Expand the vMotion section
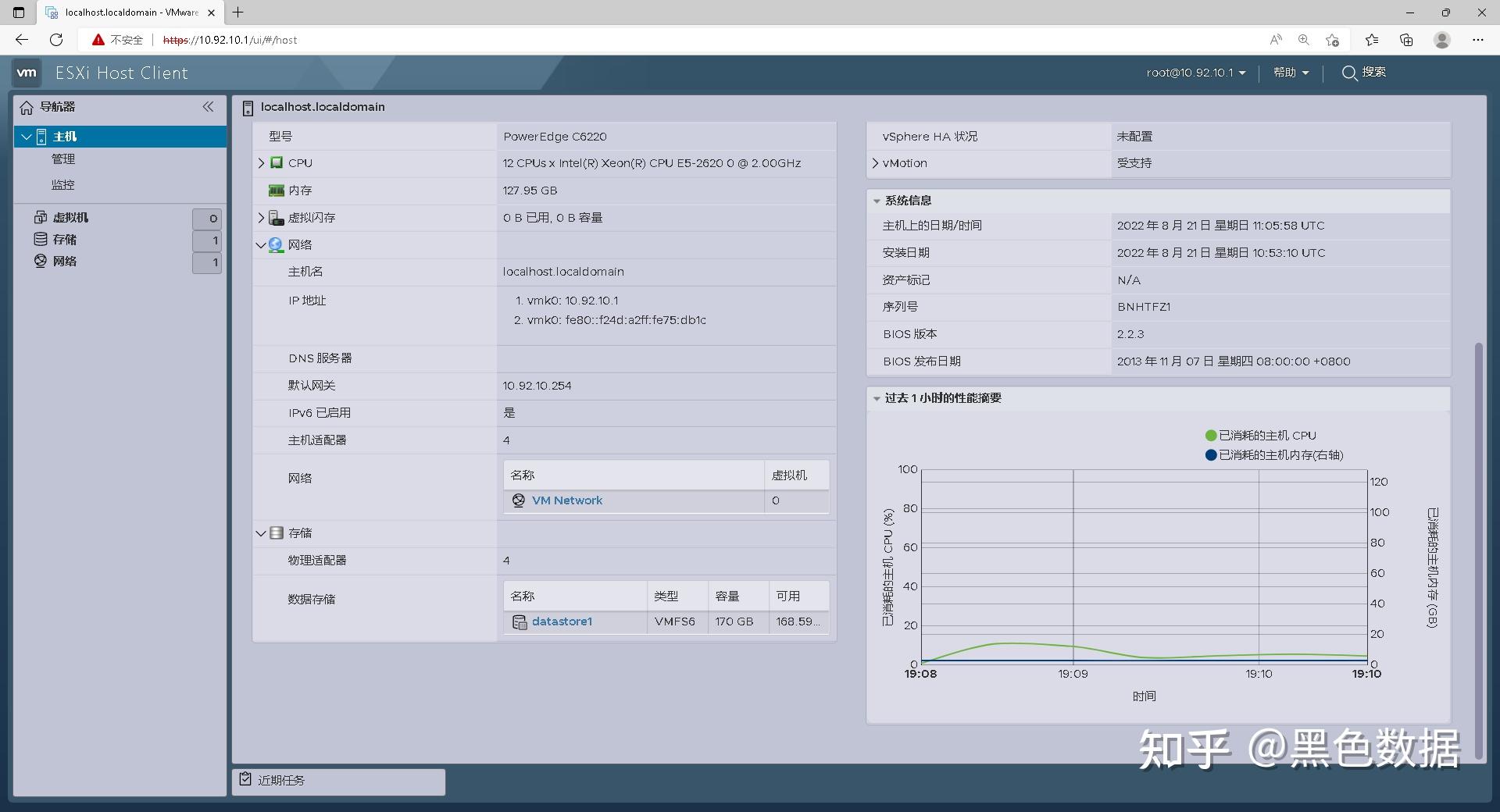Screen dimensions: 1500x812 (x=876, y=163)
